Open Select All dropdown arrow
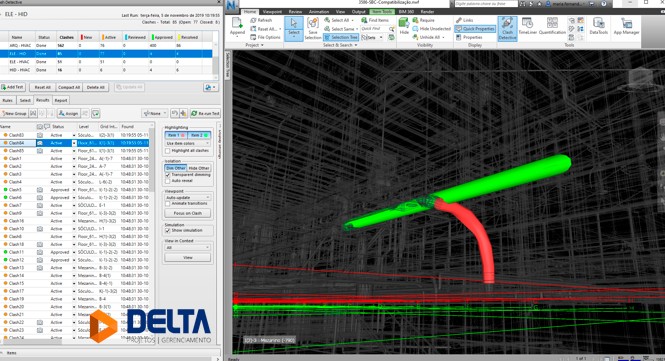Viewport: 665px width, 361px height. (x=353, y=20)
